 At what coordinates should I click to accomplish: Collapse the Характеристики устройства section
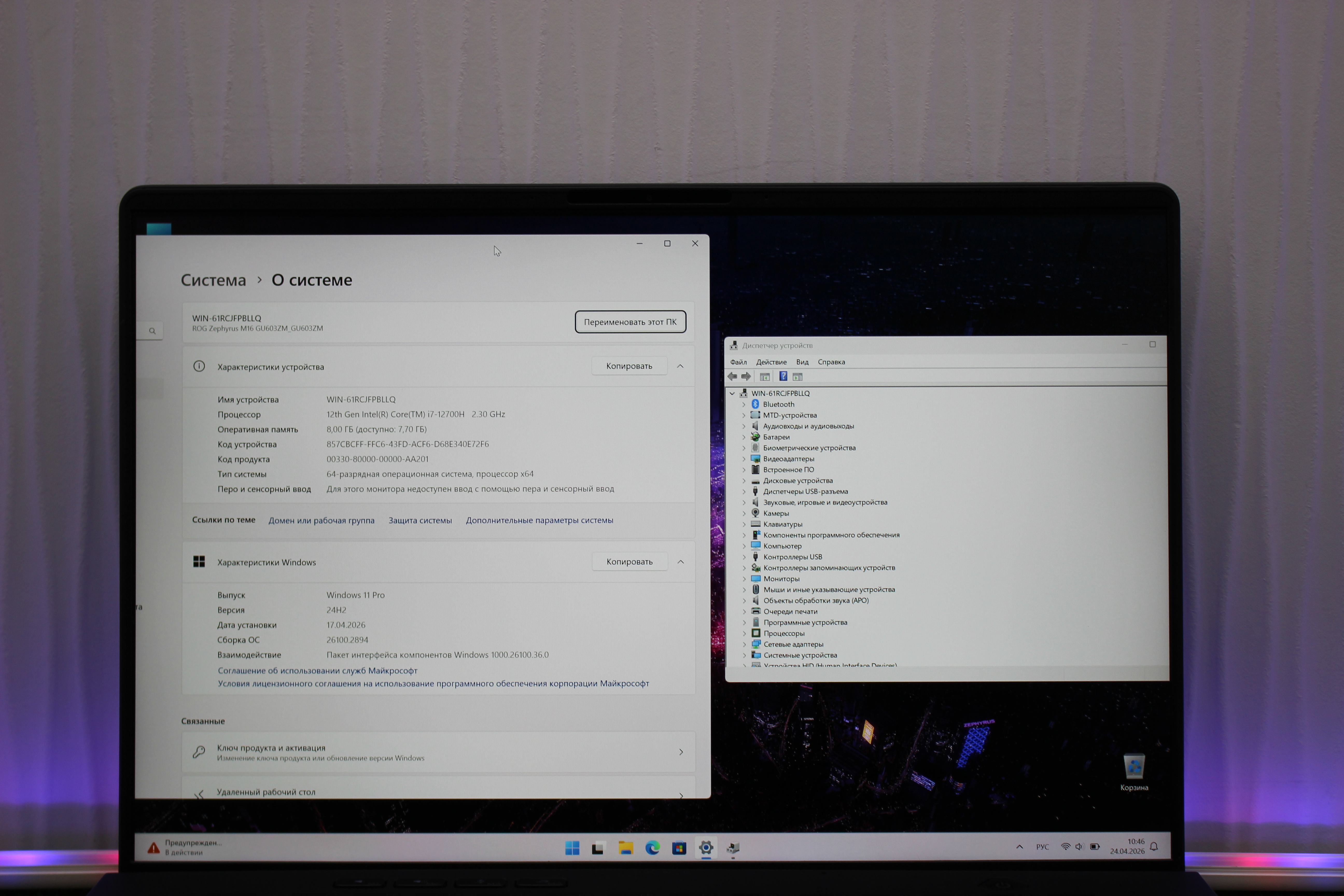pos(680,366)
